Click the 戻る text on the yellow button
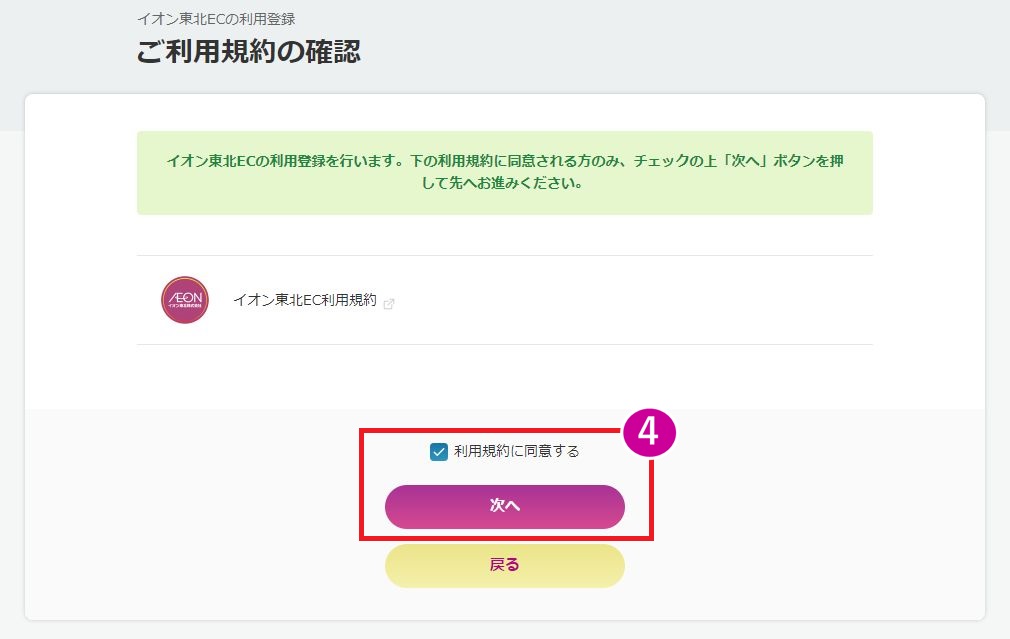 click(x=504, y=565)
